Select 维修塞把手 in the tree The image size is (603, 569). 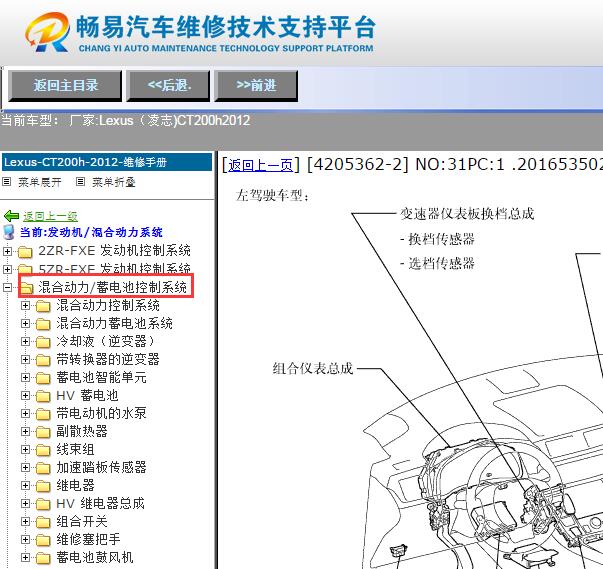88,539
